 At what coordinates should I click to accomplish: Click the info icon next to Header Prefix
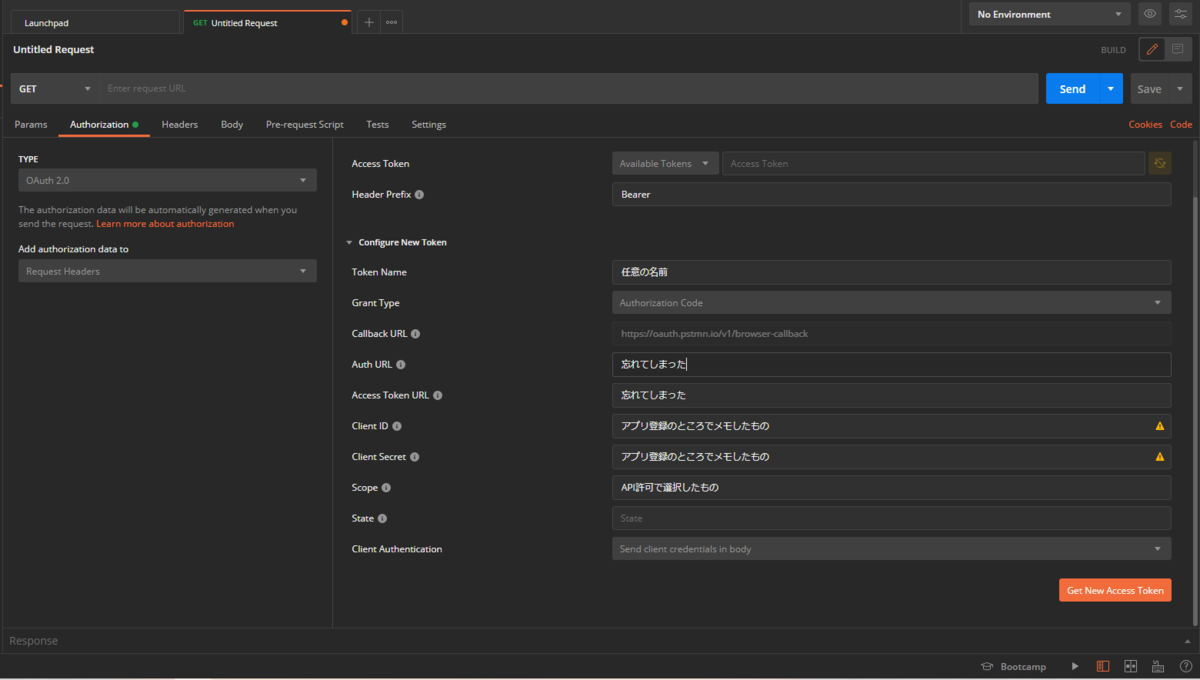pyautogui.click(x=419, y=194)
